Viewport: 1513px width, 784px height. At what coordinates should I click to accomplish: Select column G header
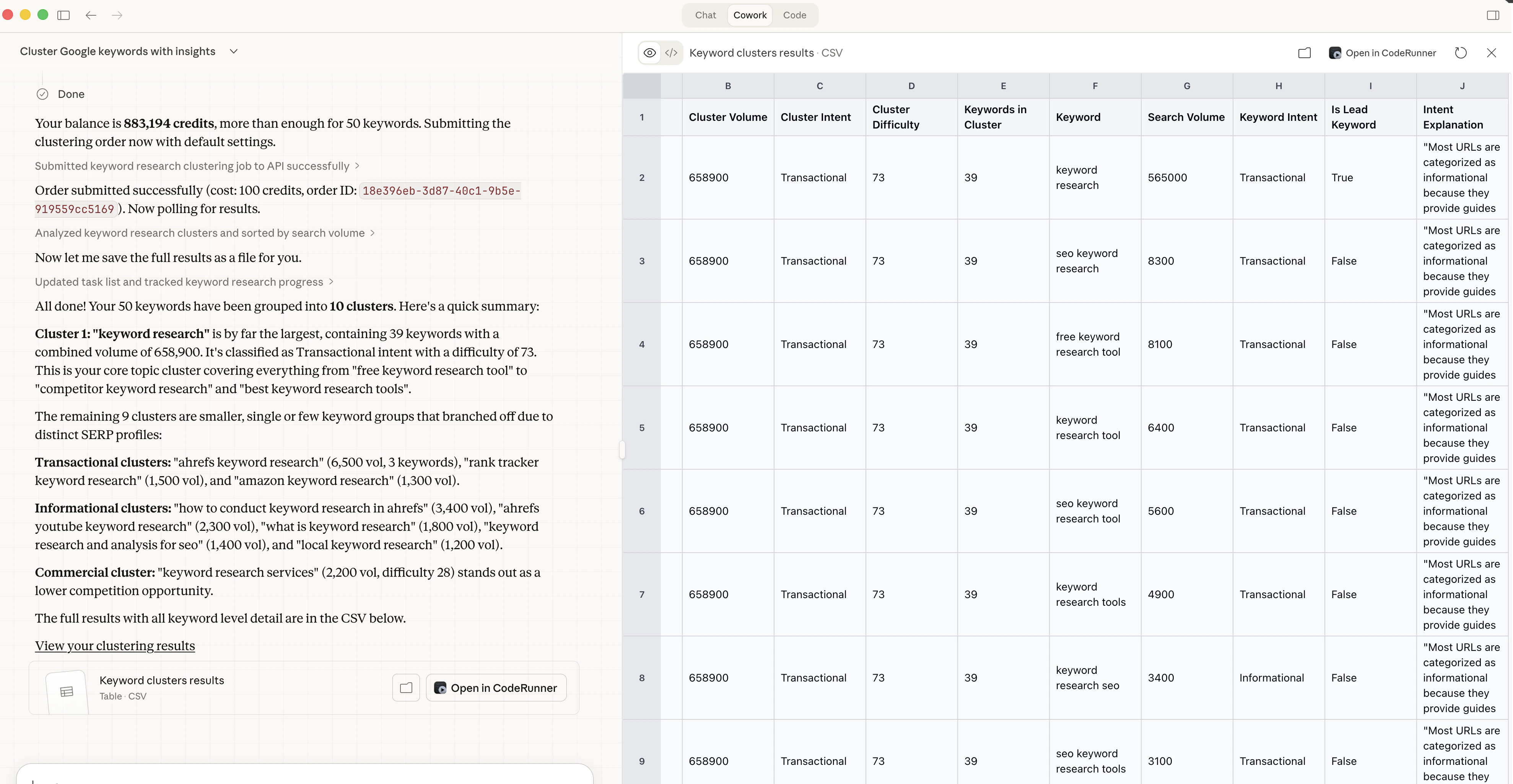pos(1186,86)
